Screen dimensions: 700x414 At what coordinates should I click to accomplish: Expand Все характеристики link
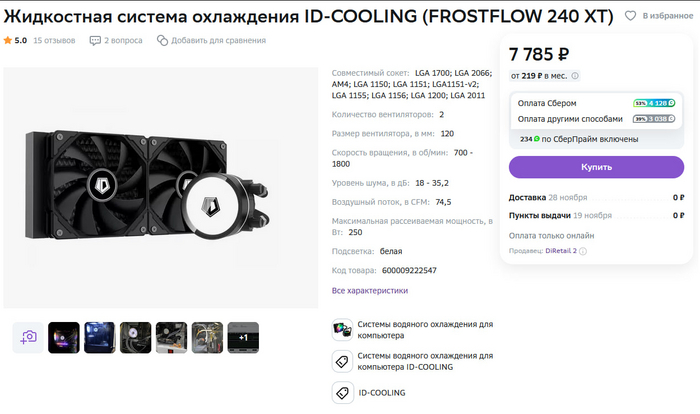[370, 290]
